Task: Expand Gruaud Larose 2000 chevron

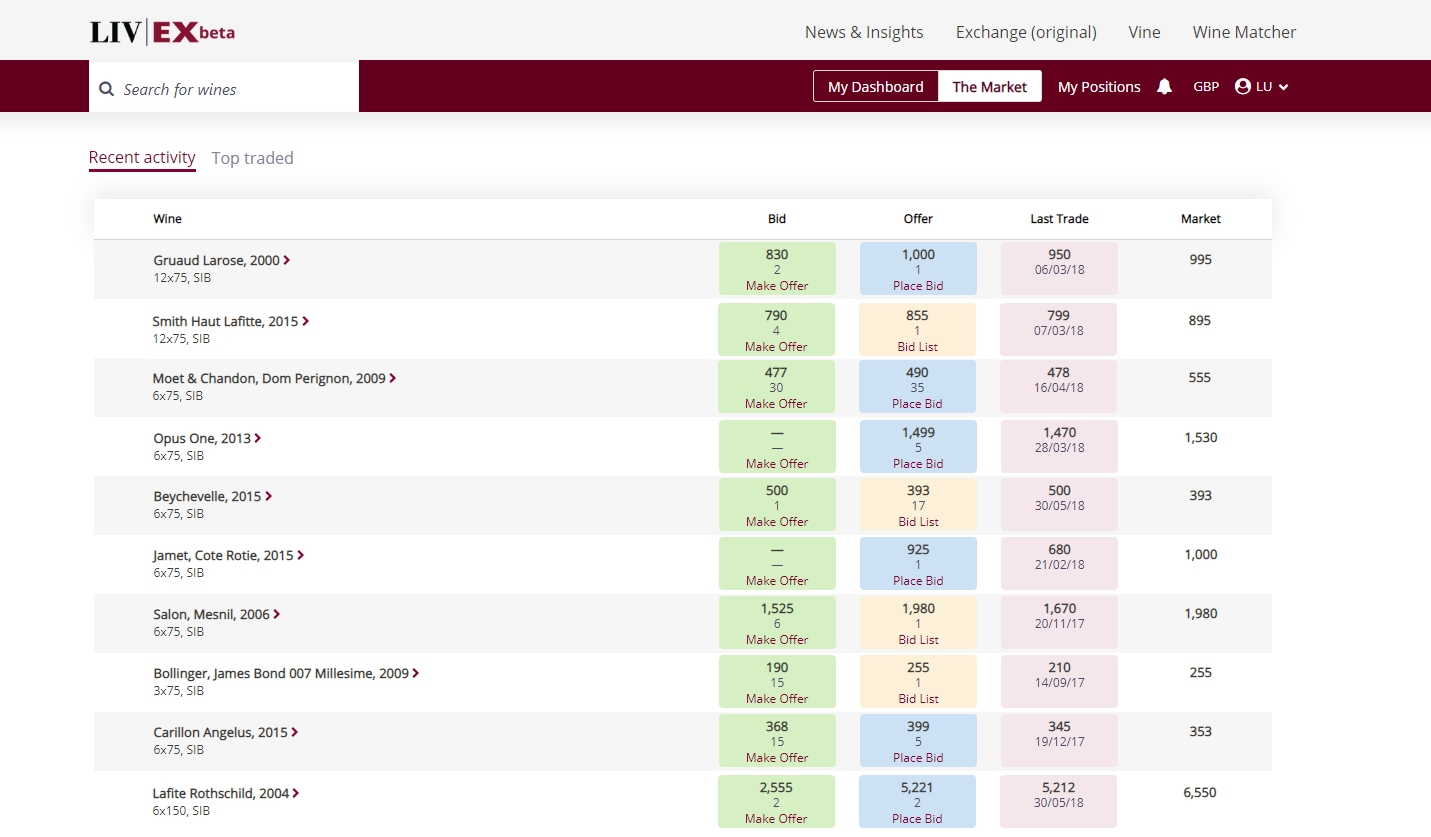Action: pos(287,260)
